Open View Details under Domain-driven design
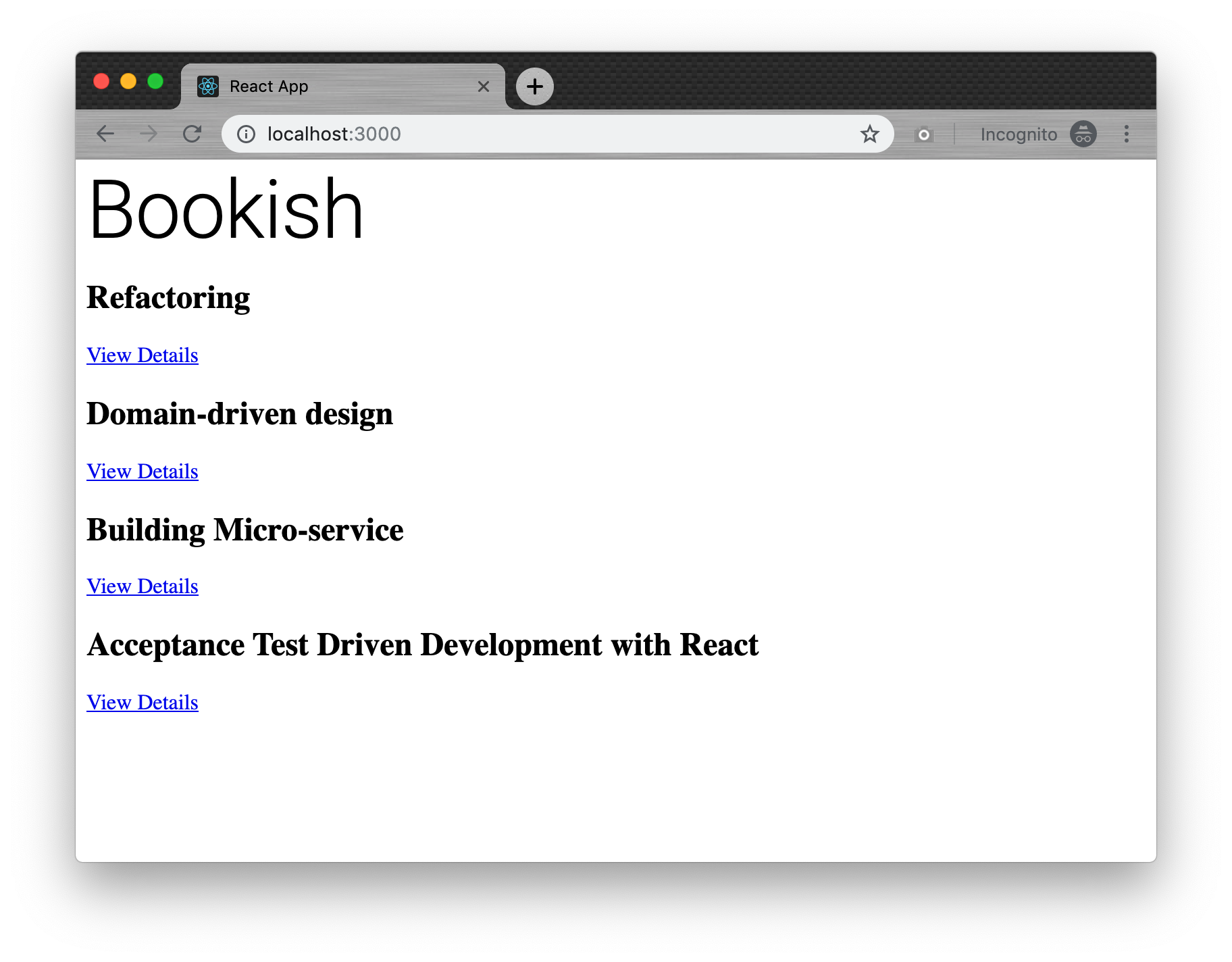The height and width of the screenshot is (962, 1232). tap(142, 472)
